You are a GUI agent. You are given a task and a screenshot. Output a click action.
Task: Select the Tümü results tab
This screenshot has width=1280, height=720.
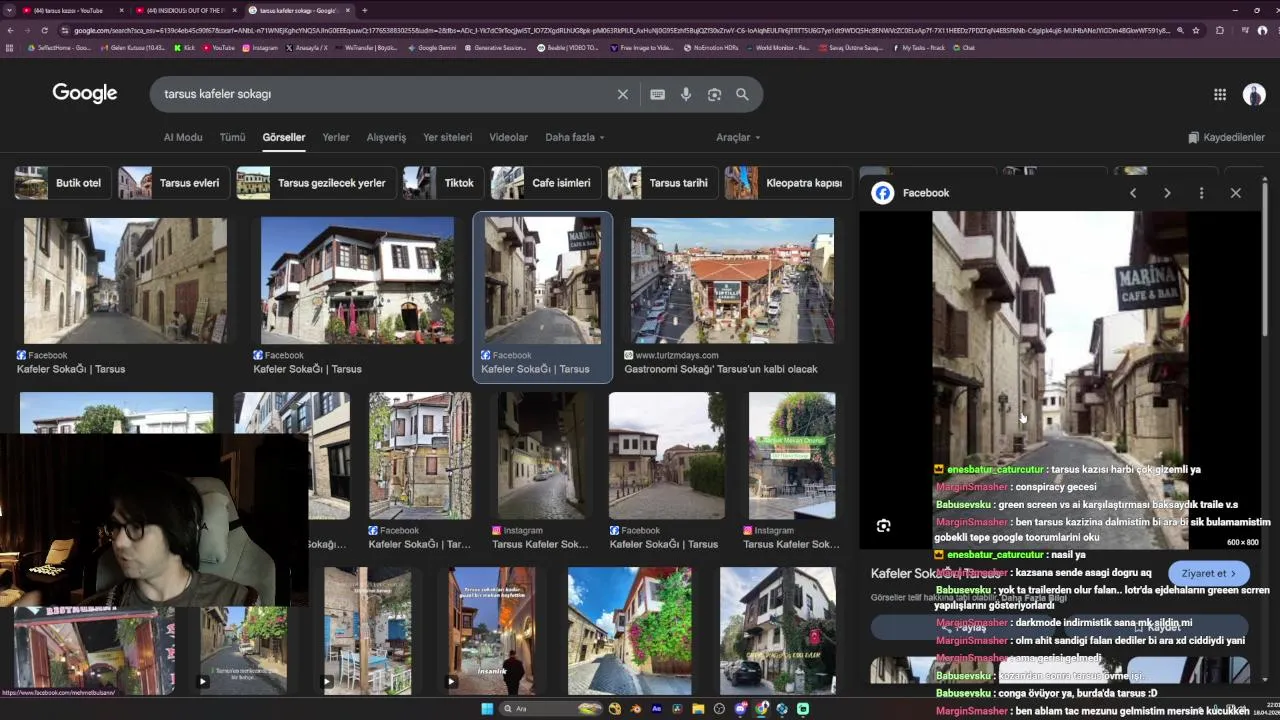[x=232, y=137]
